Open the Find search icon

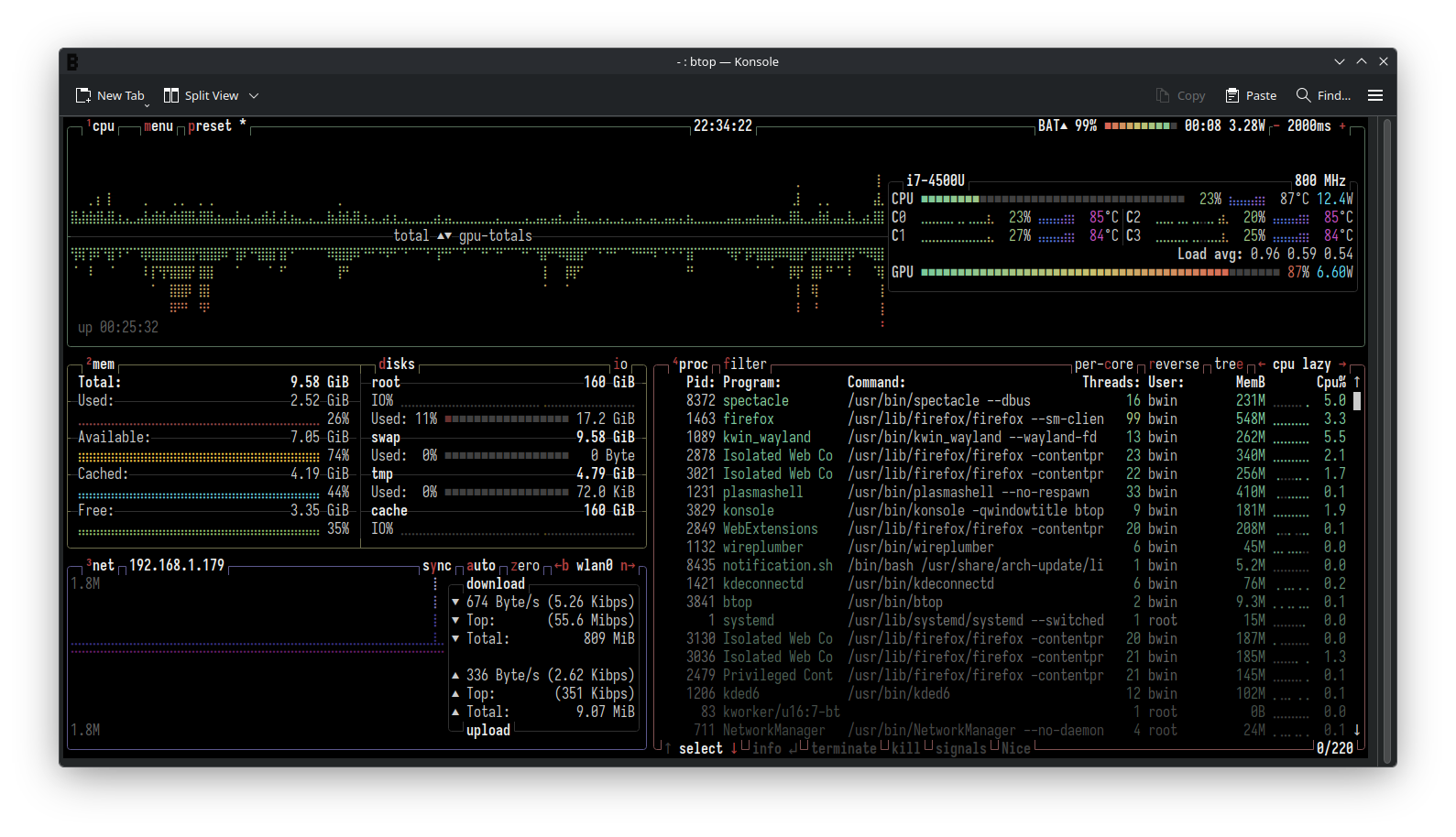[x=1303, y=95]
